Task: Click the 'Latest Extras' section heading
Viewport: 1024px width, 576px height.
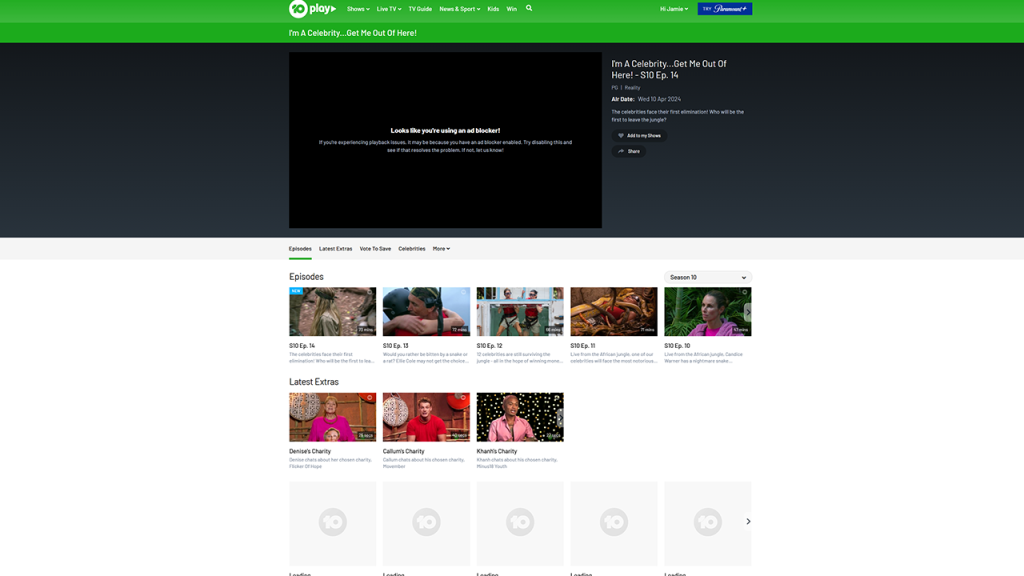Action: pos(314,382)
